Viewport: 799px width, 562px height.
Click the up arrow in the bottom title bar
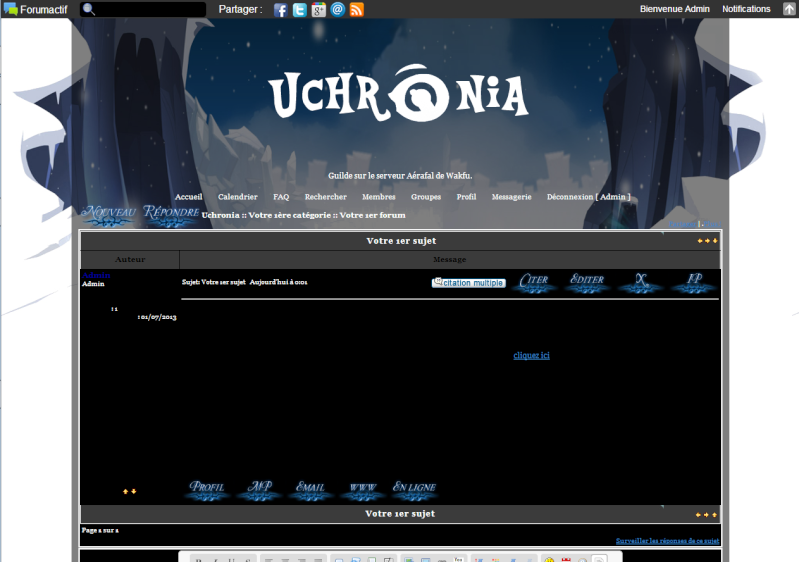[x=714, y=515]
